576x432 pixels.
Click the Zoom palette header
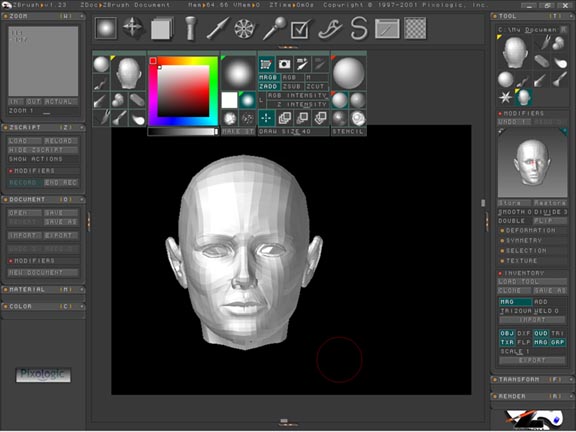click(43, 16)
